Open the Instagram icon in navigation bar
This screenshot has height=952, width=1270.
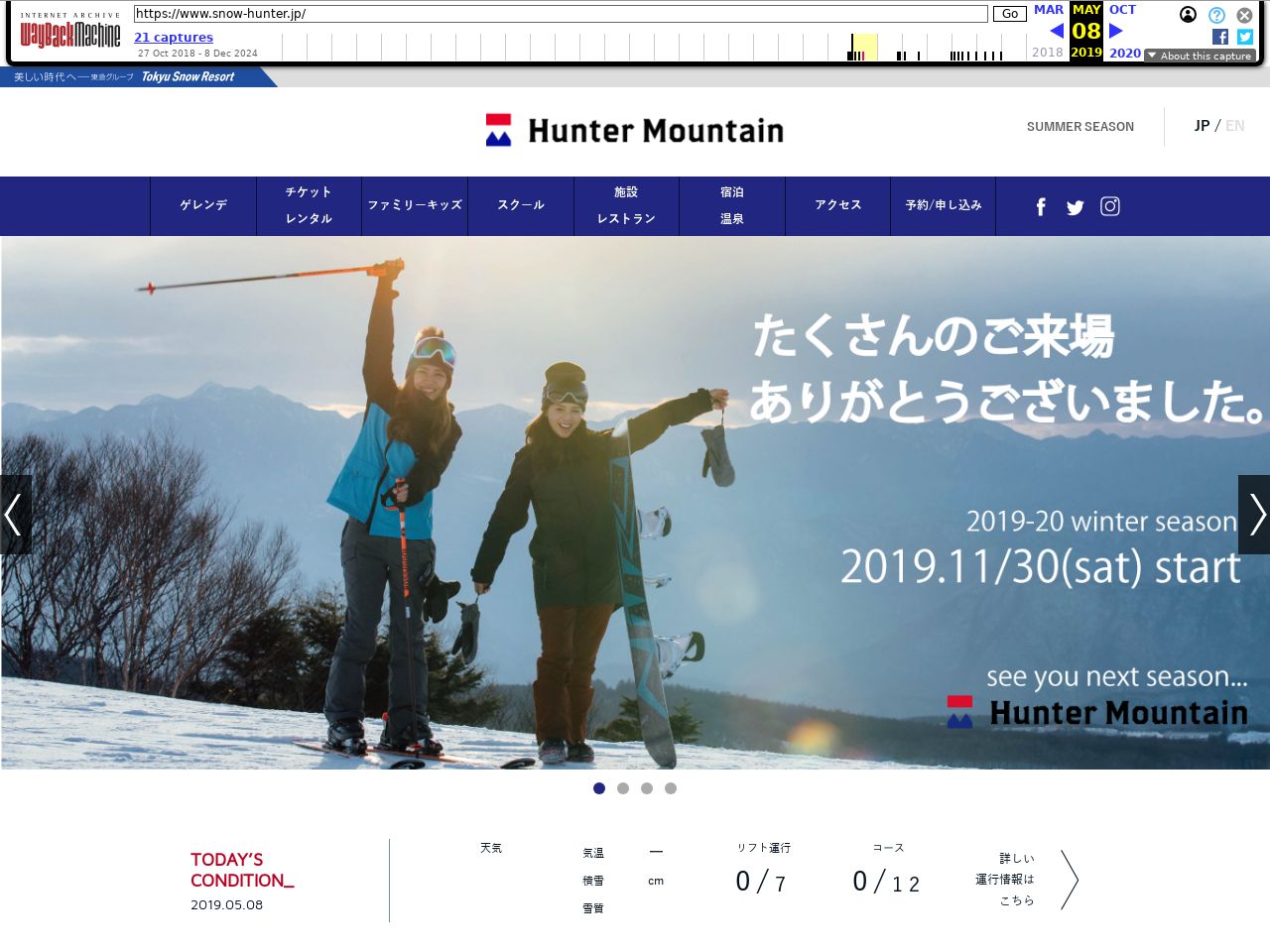1110,206
